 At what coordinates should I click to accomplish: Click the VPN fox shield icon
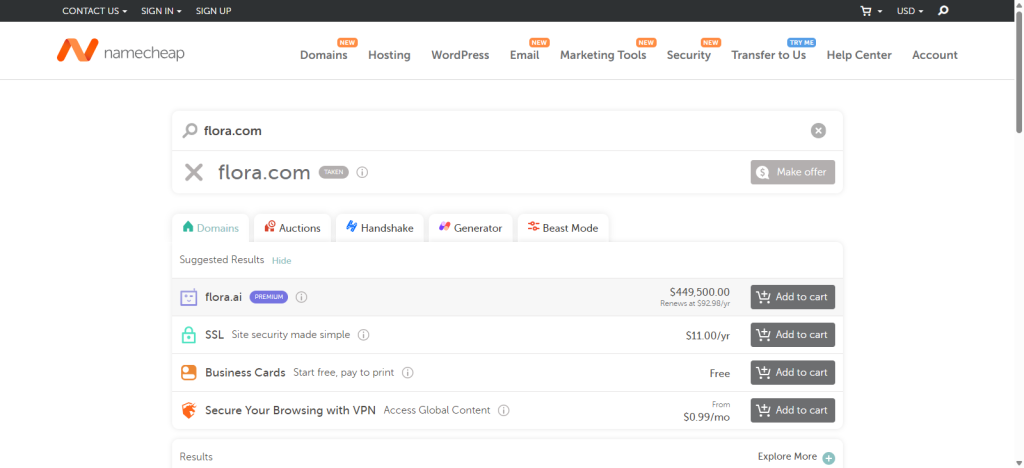tap(189, 411)
